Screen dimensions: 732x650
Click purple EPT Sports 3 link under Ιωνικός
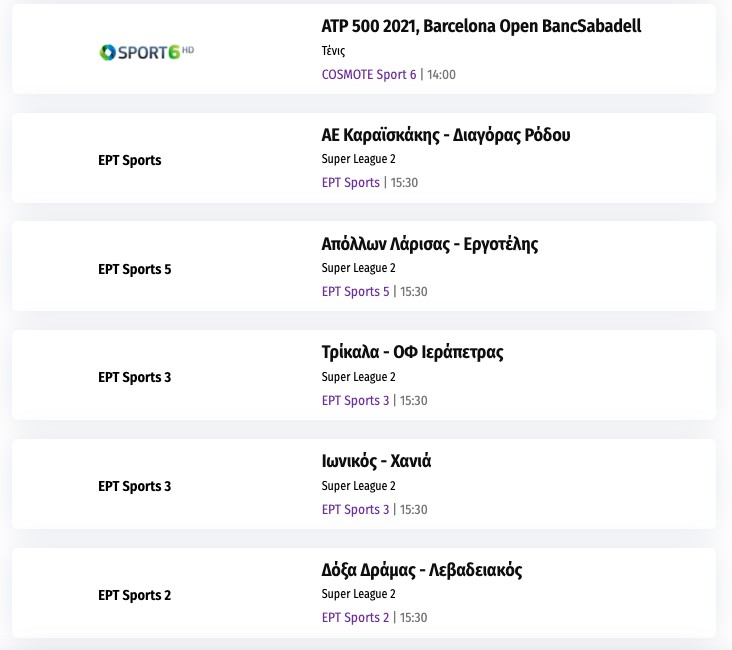(x=355, y=510)
